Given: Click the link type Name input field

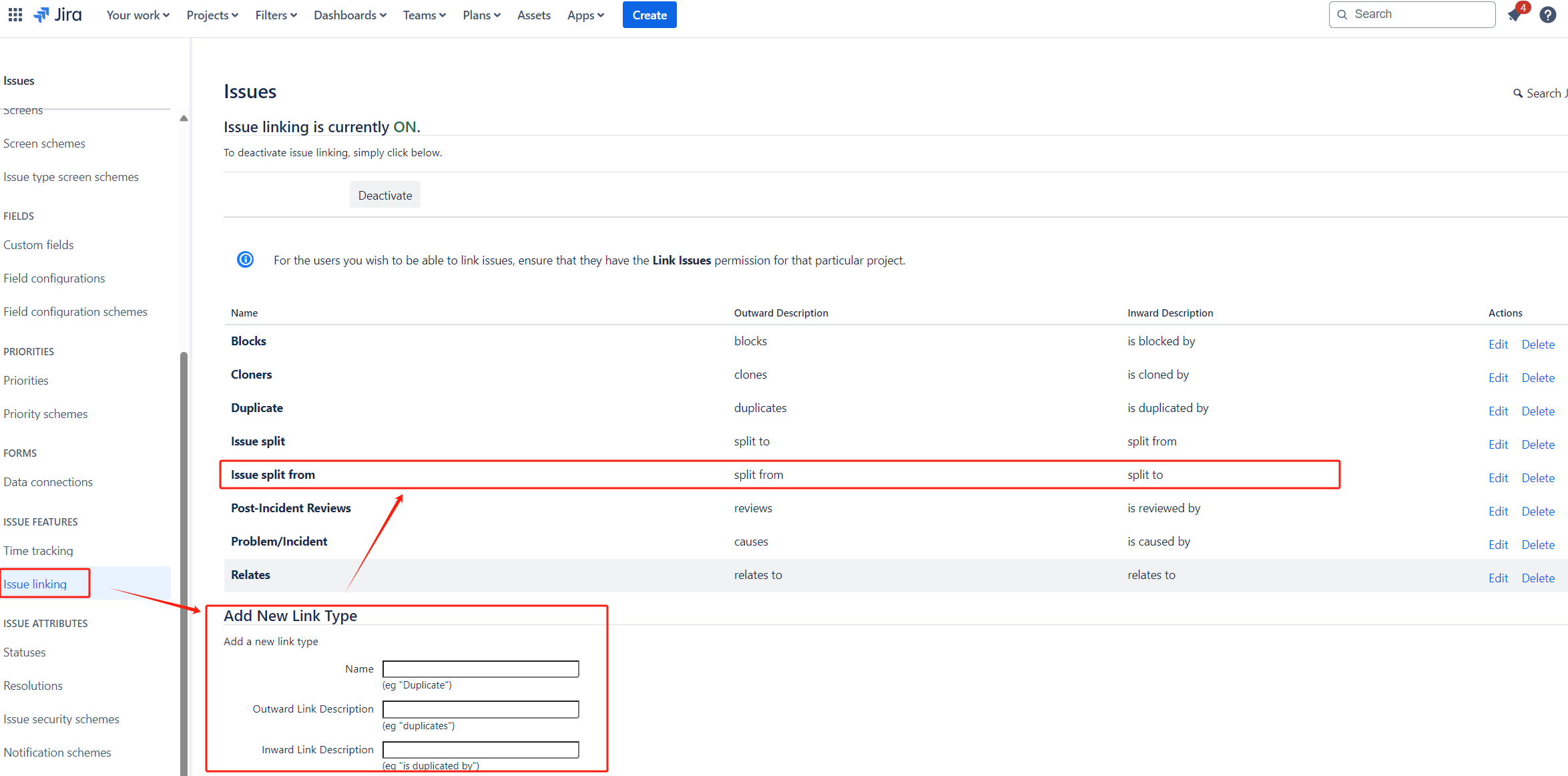Looking at the screenshot, I should point(481,669).
